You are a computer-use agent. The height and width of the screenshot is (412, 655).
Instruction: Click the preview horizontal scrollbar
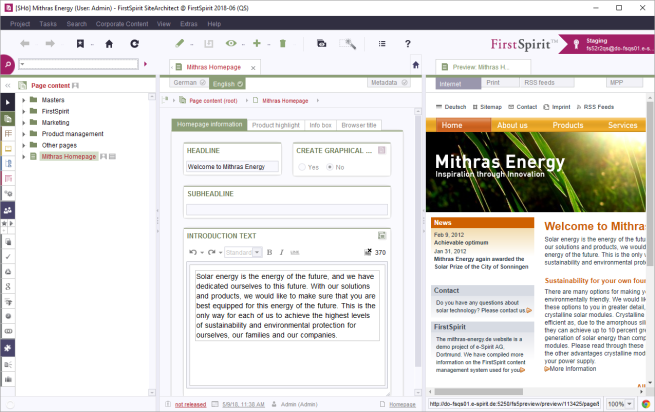479,392
